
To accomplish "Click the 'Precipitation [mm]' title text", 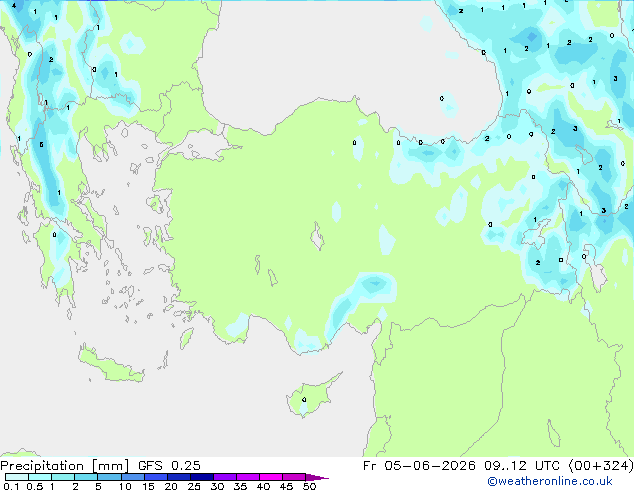I will tap(65, 466).
